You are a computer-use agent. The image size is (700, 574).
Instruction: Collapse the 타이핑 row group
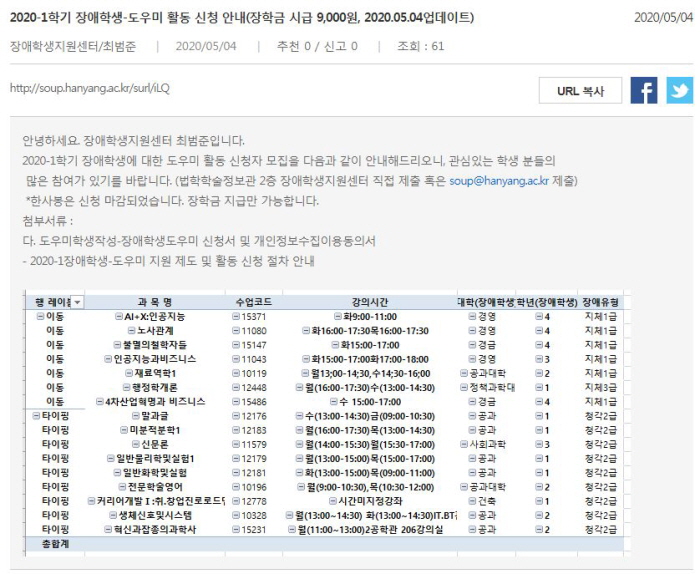(x=36, y=415)
